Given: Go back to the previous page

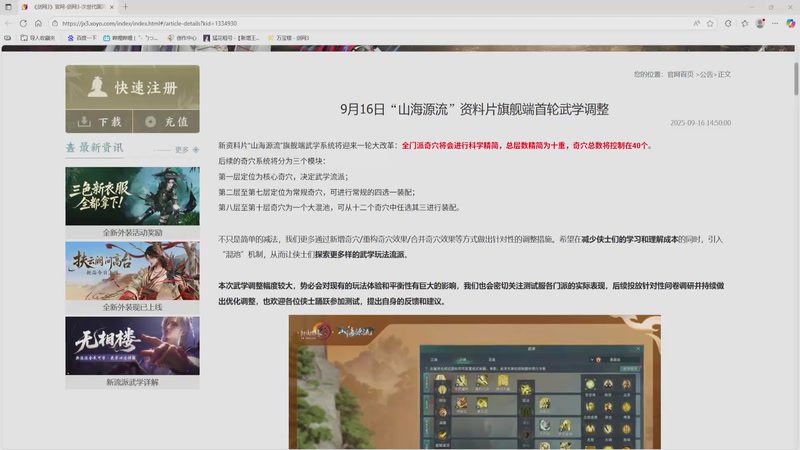Looking at the screenshot, I should tap(8, 23).
